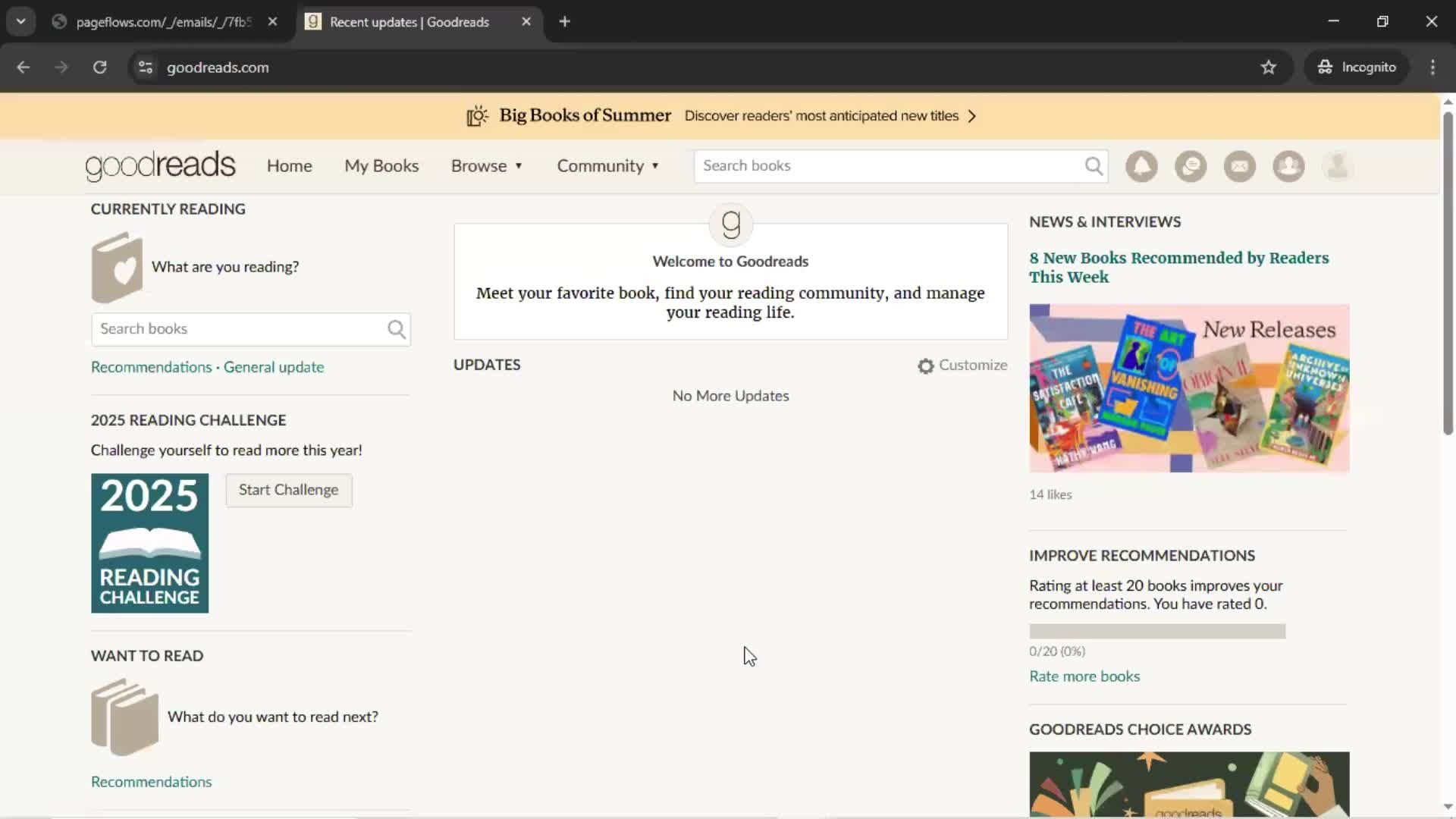Open Recommendations link under Currently Reading

[152, 368]
